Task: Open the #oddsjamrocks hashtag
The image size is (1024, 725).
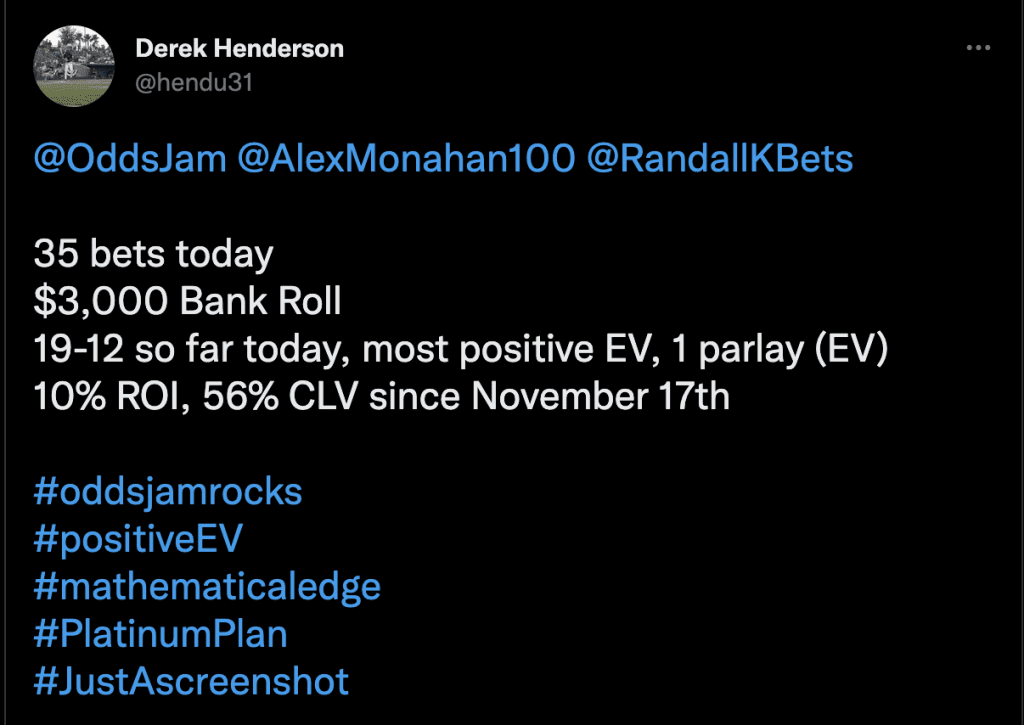Action: [x=168, y=492]
